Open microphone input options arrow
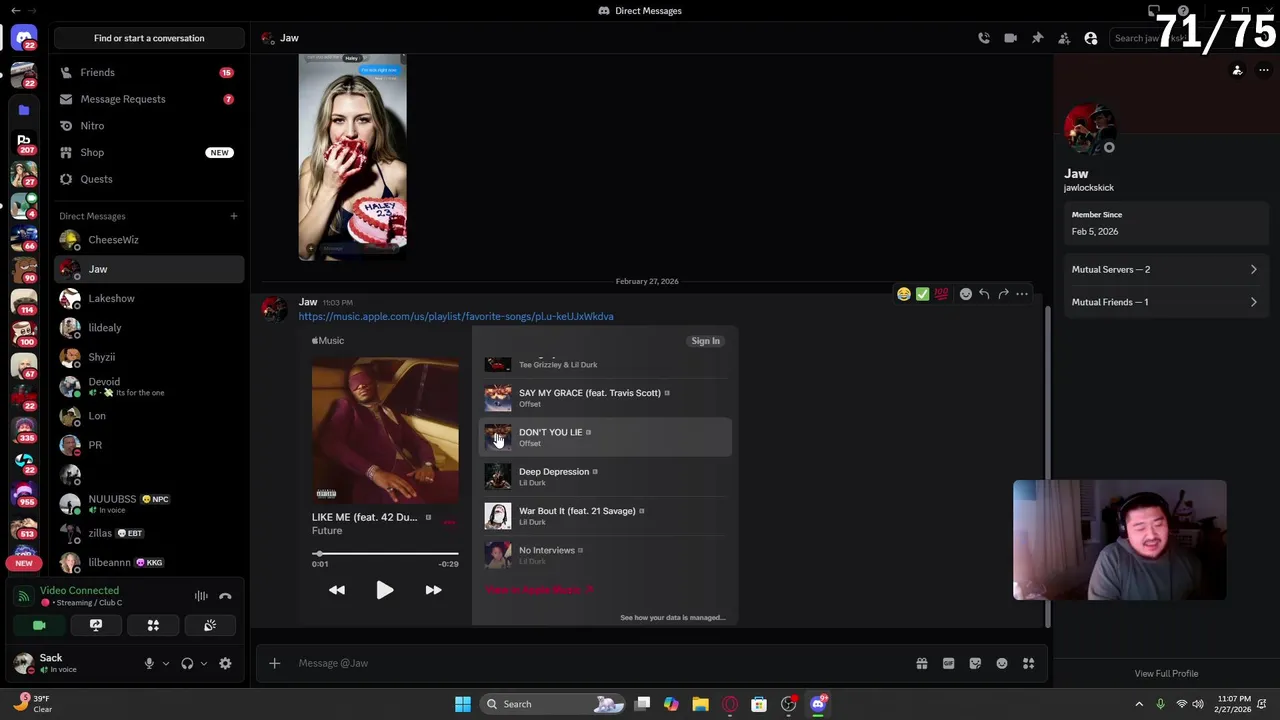 tap(166, 663)
